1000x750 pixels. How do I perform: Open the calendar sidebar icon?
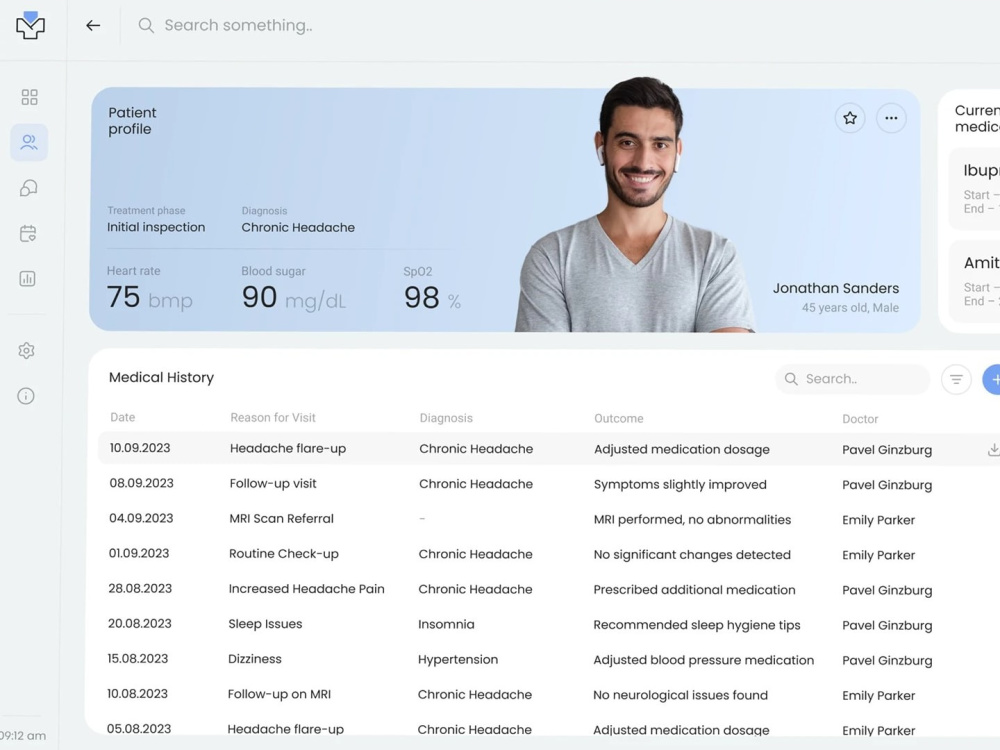pos(28,233)
